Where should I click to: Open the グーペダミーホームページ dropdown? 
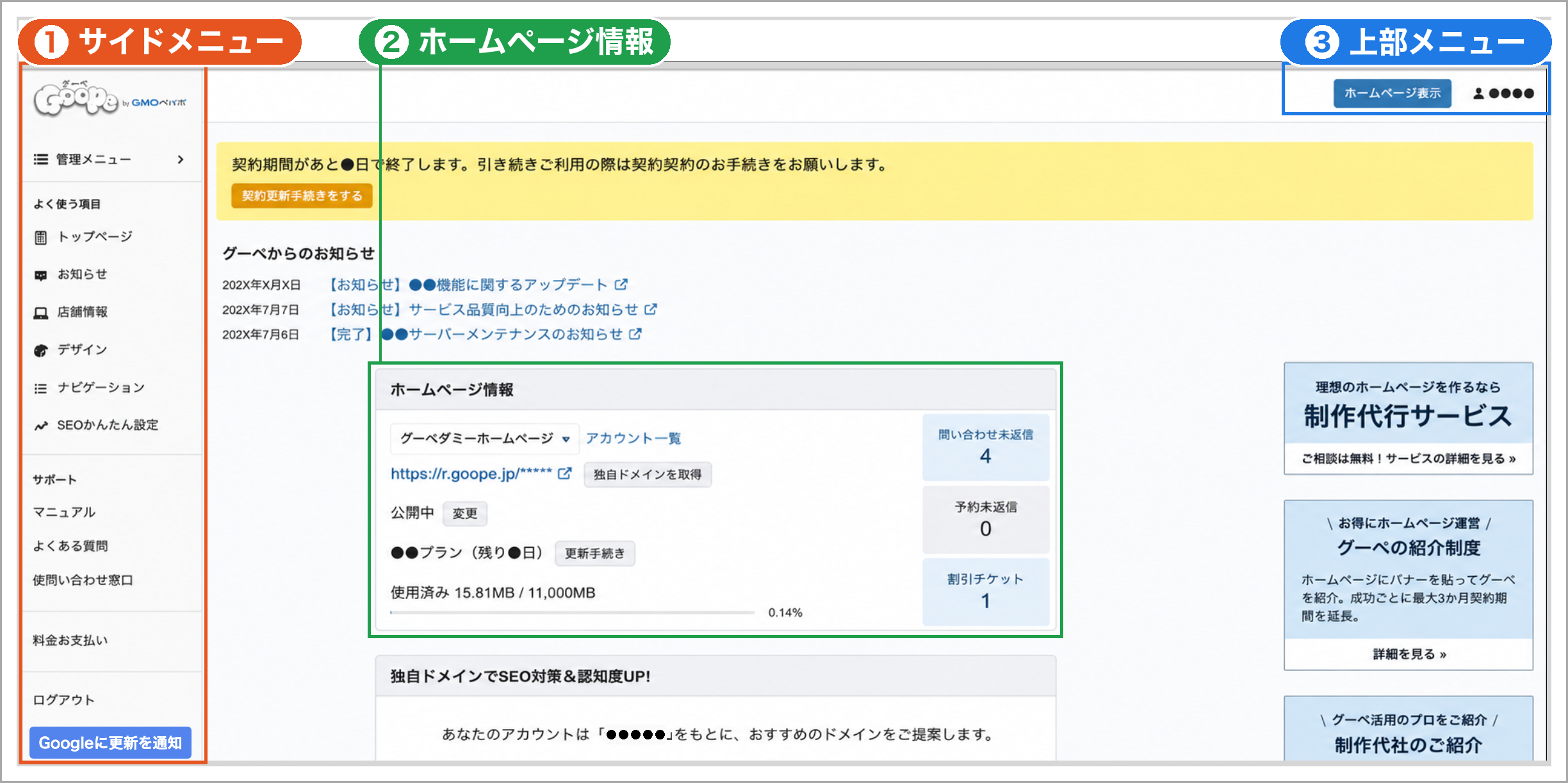(485, 438)
